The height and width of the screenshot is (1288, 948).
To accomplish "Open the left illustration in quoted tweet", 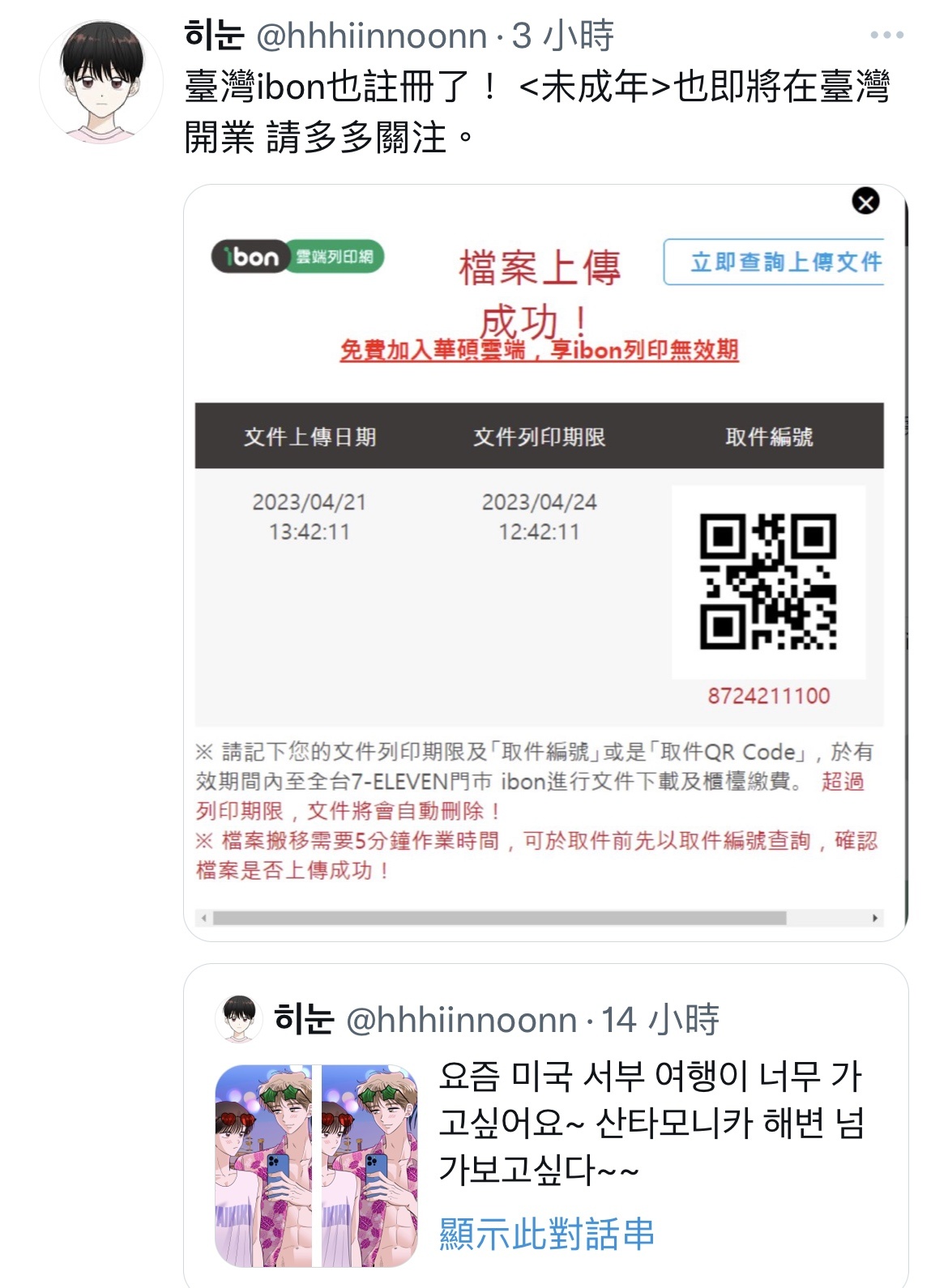I will (263, 1166).
